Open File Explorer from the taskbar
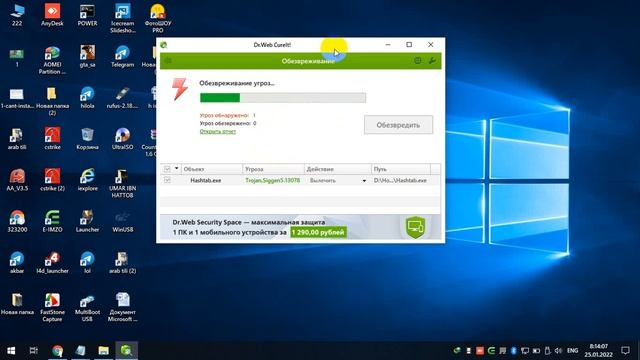Viewport: 640px width, 360px height. point(103,351)
